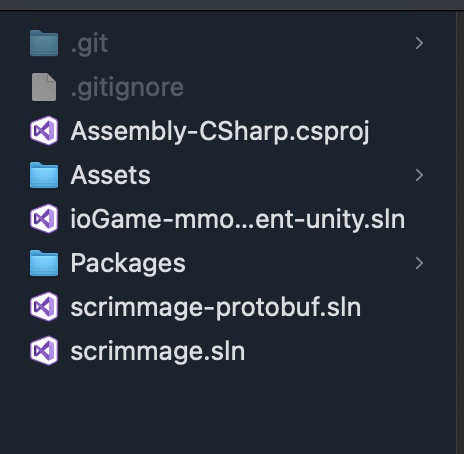
Task: Select the .gitignore file name
Action: [127, 88]
